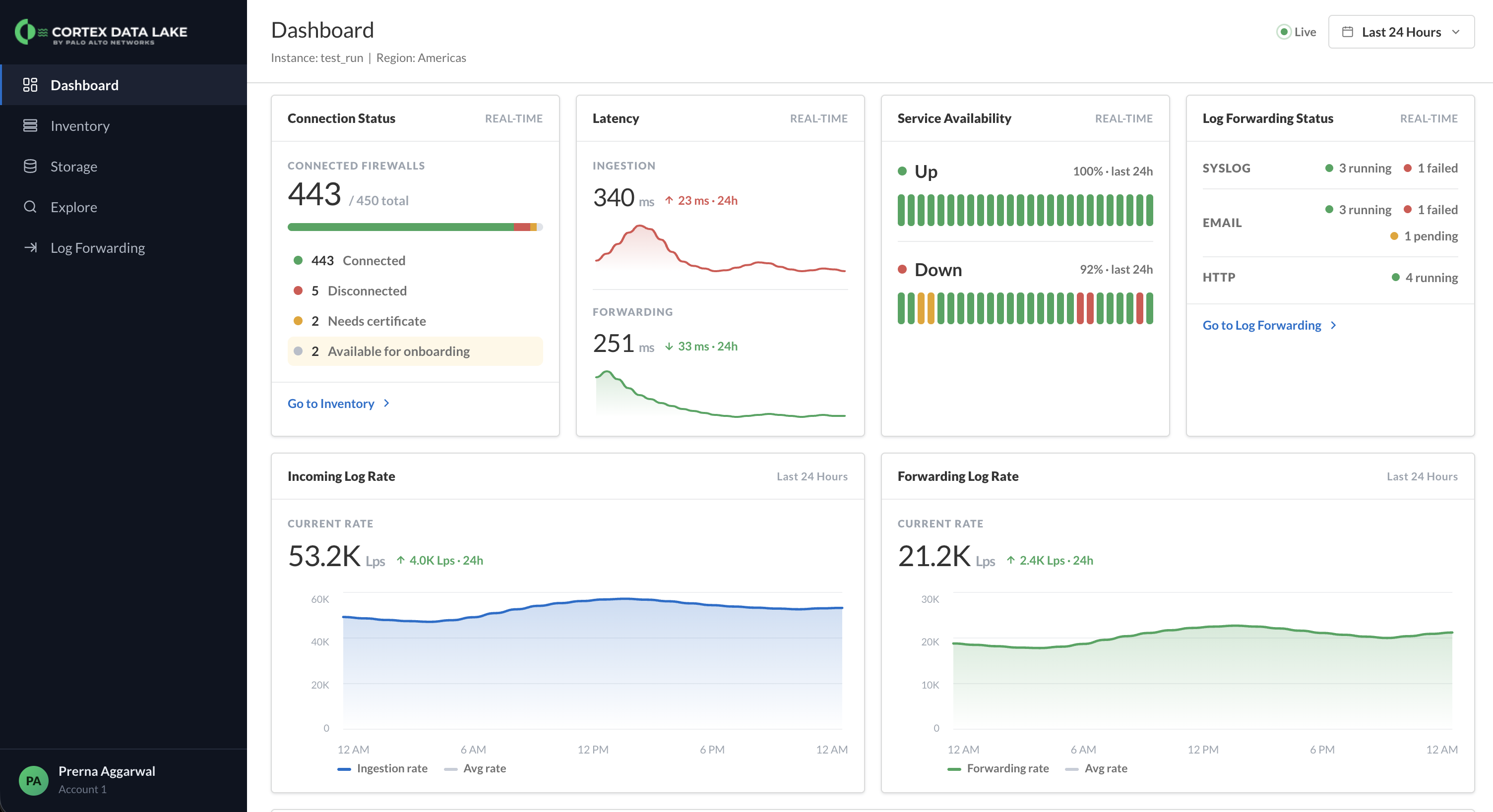Screen dimensions: 1493x812
Task: Click the PA user avatar
Action: click(34, 780)
